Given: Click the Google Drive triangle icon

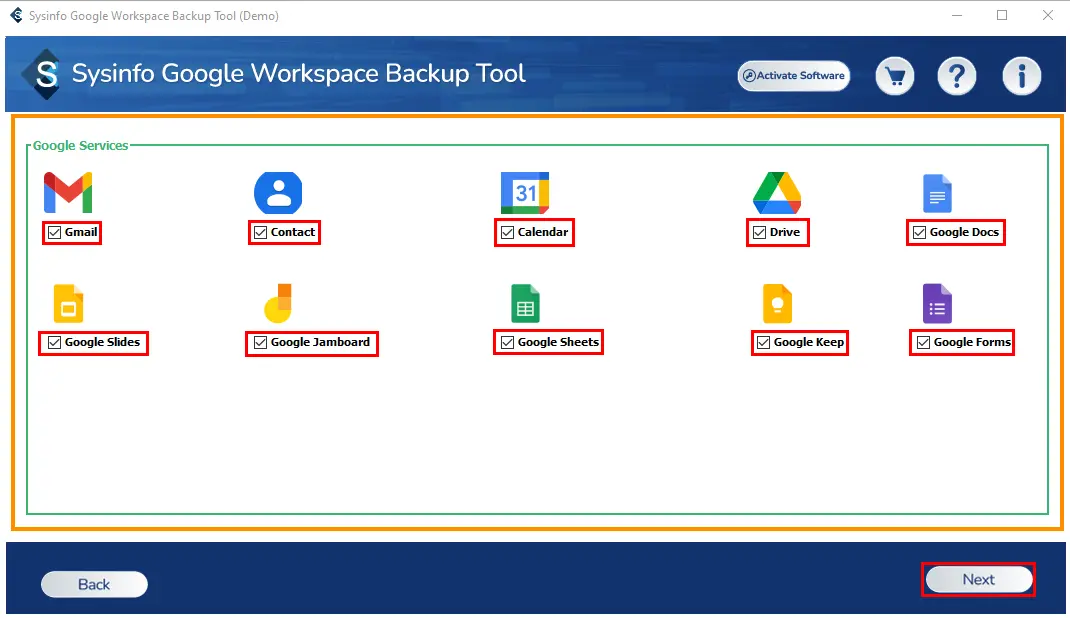Looking at the screenshot, I should (x=777, y=193).
